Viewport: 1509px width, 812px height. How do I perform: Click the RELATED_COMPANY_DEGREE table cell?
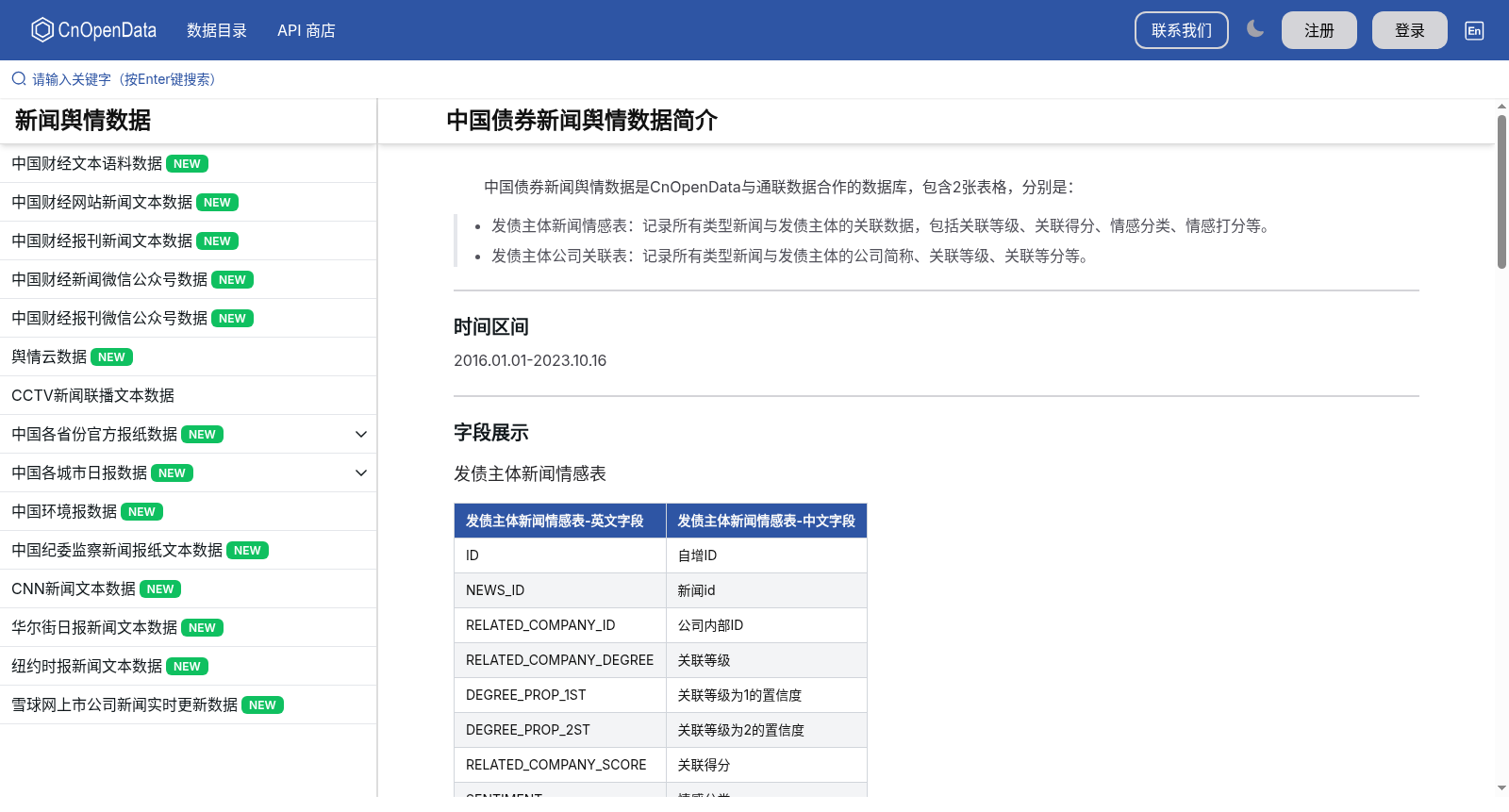[560, 660]
